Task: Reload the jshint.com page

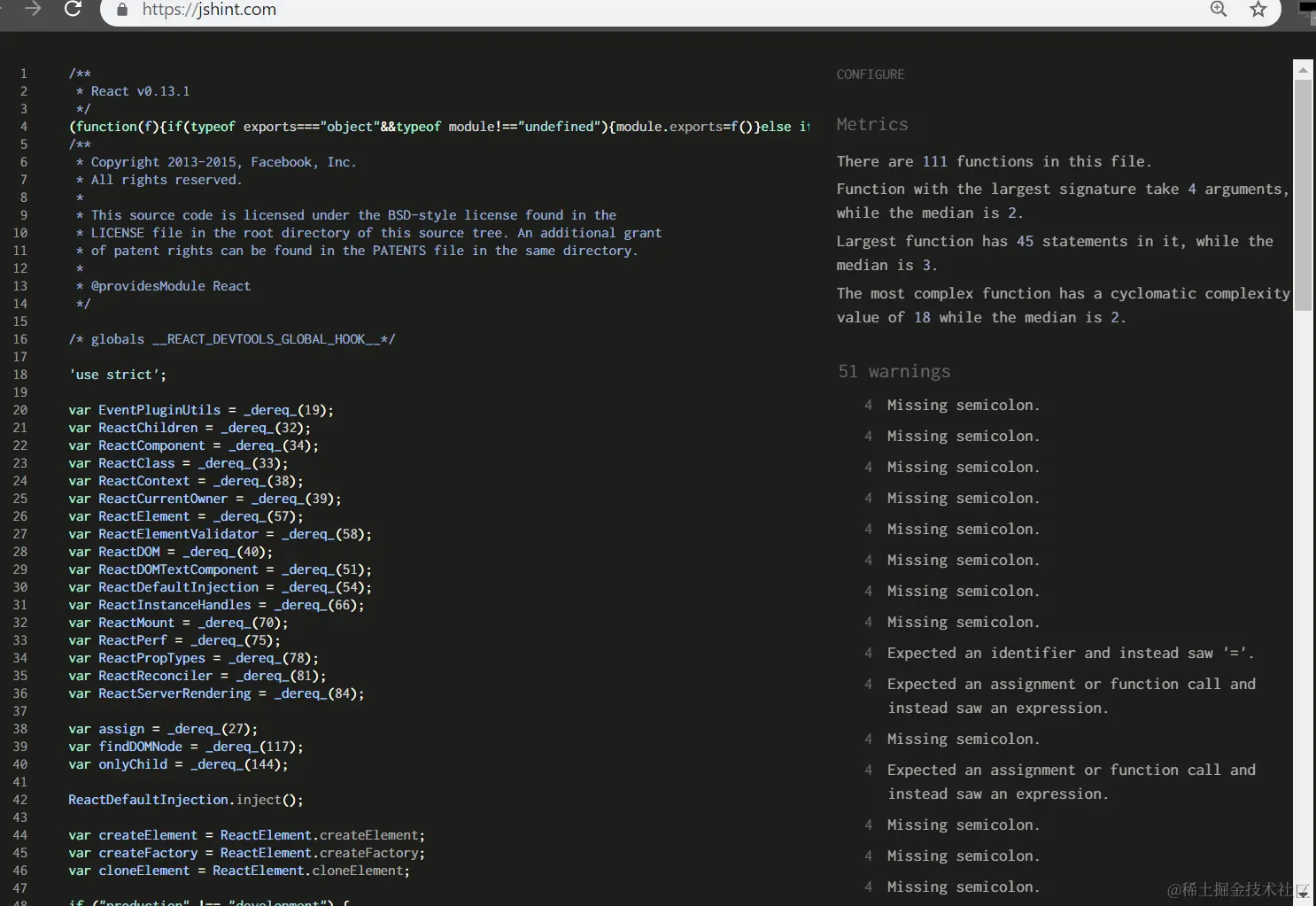Action: click(74, 9)
